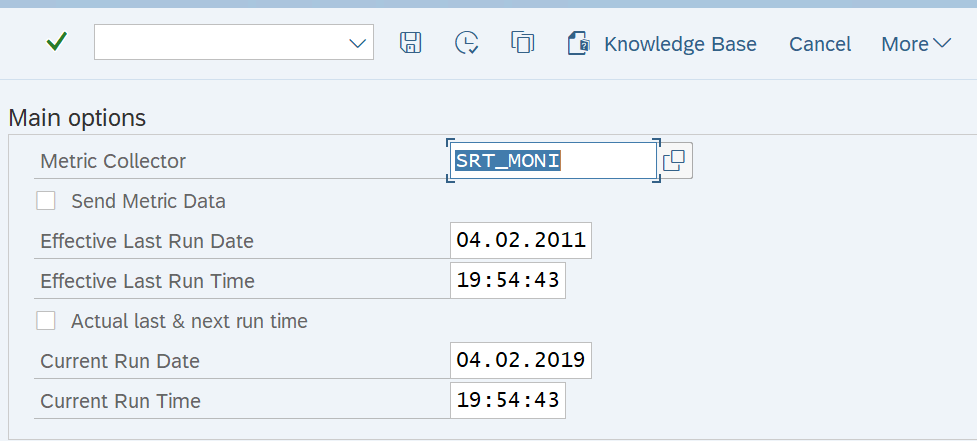The height and width of the screenshot is (441, 977).
Task: Select the Effective Last Run Date value field
Action: point(520,241)
